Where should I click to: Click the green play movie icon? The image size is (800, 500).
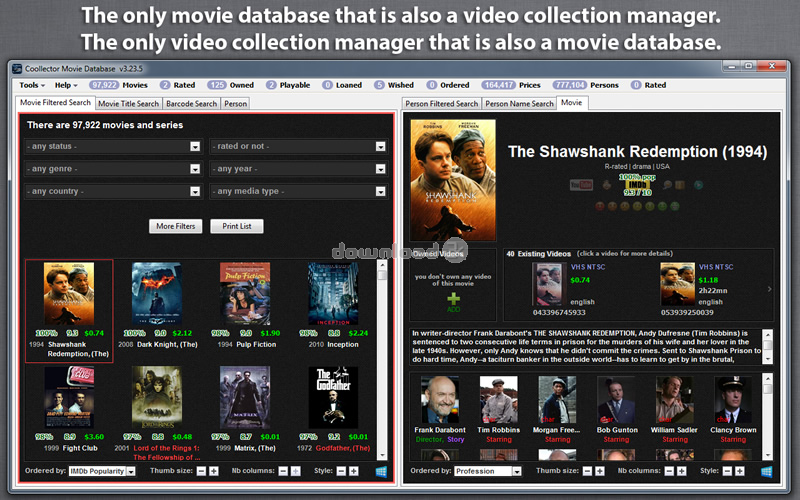point(698,185)
